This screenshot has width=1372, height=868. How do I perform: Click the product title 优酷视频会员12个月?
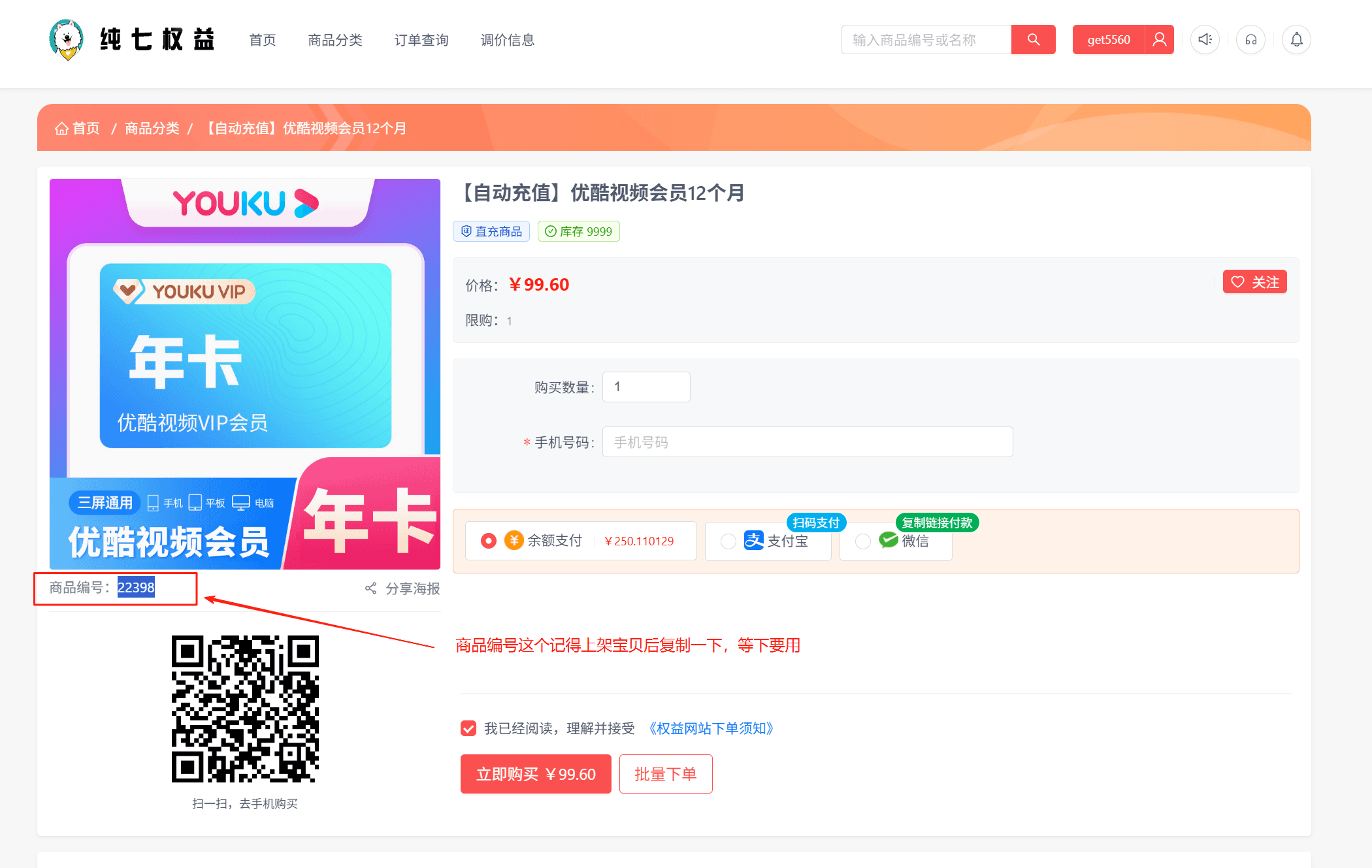(x=601, y=193)
